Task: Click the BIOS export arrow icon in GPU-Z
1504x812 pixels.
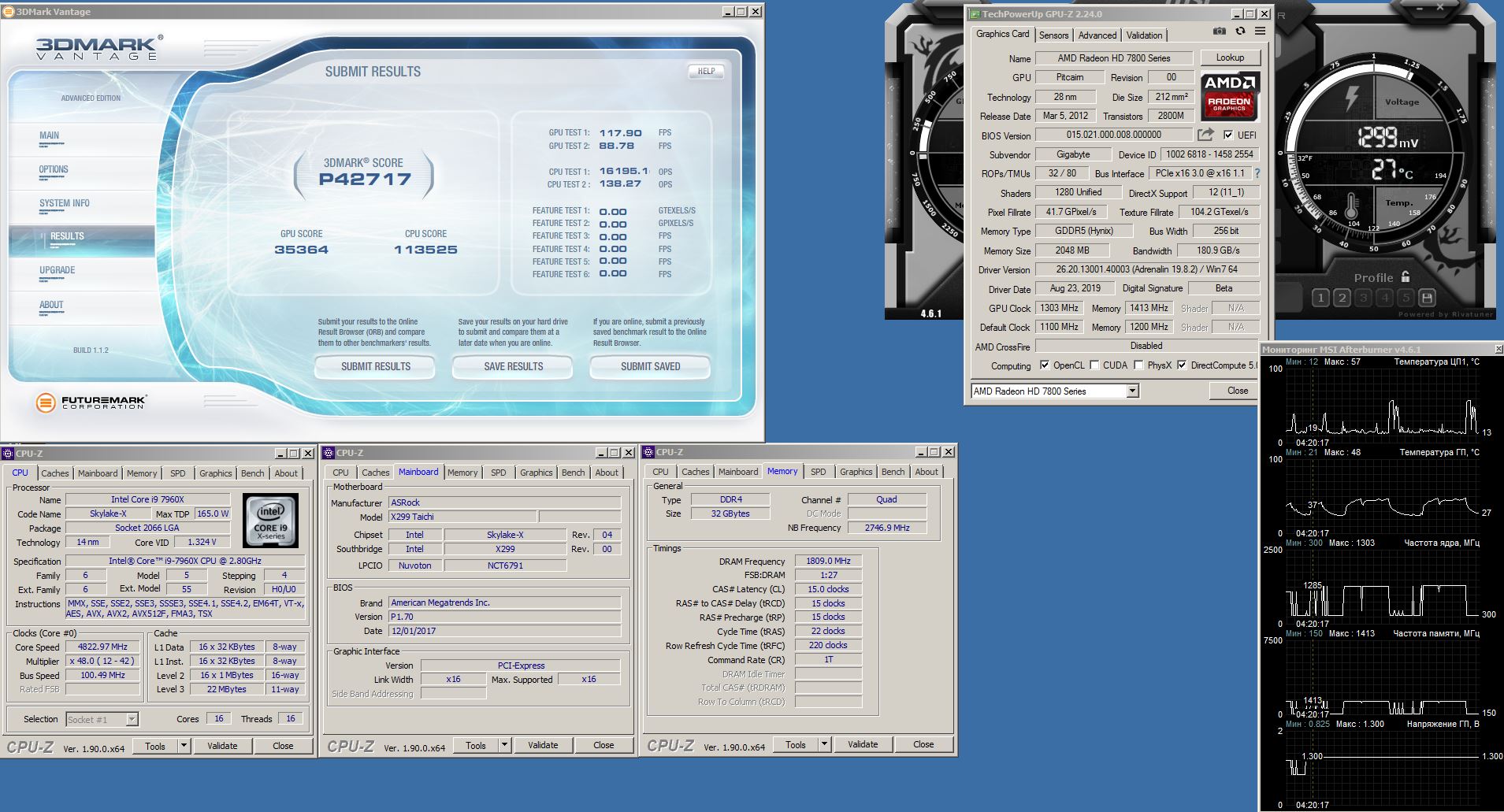Action: pyautogui.click(x=1205, y=135)
